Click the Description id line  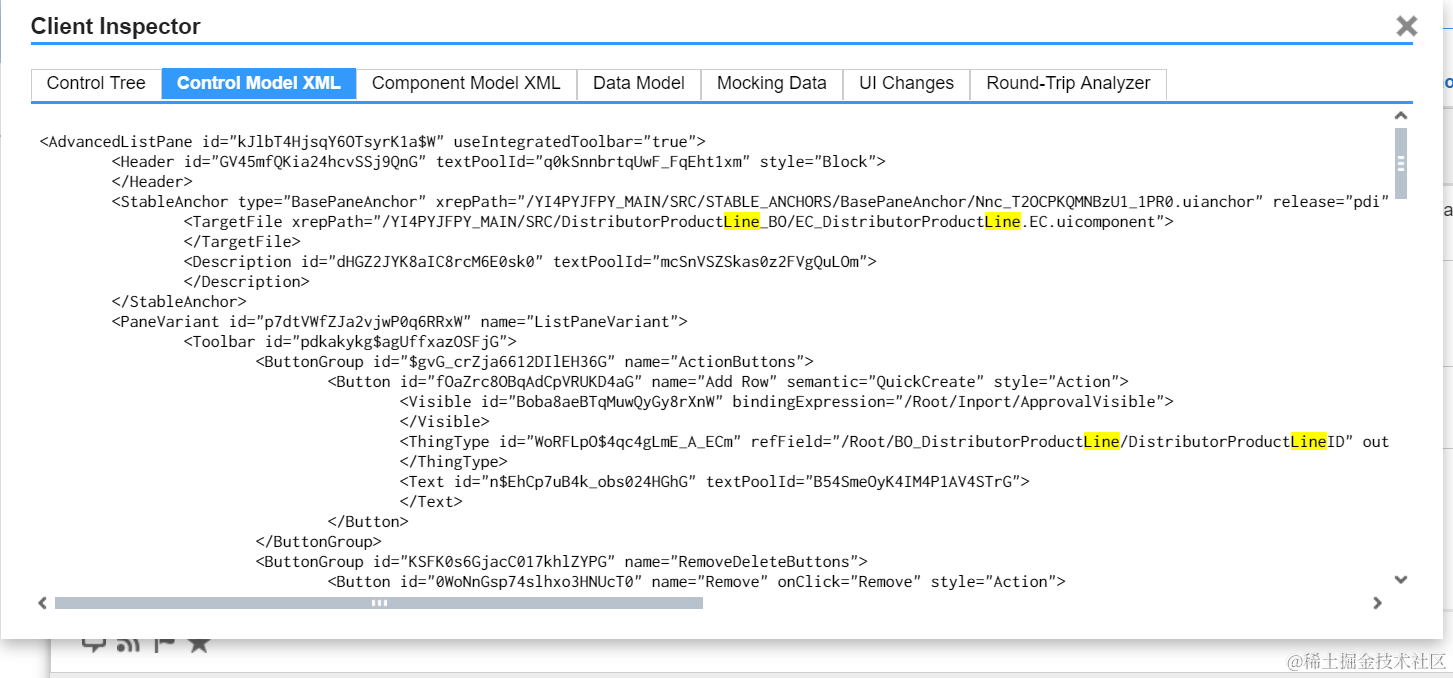(530, 262)
